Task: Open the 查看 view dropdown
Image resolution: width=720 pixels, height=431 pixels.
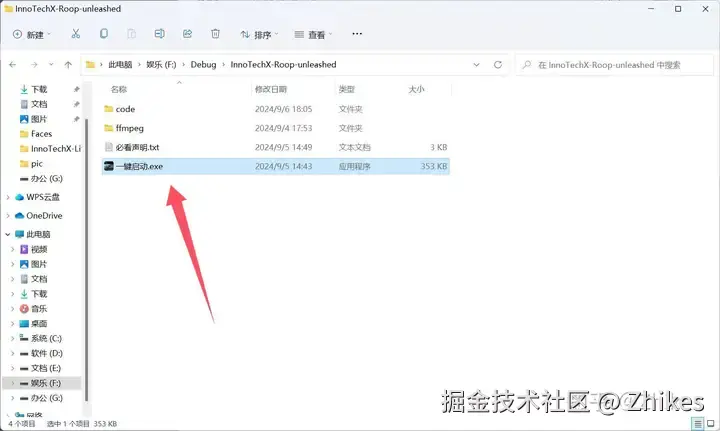Action: (313, 34)
